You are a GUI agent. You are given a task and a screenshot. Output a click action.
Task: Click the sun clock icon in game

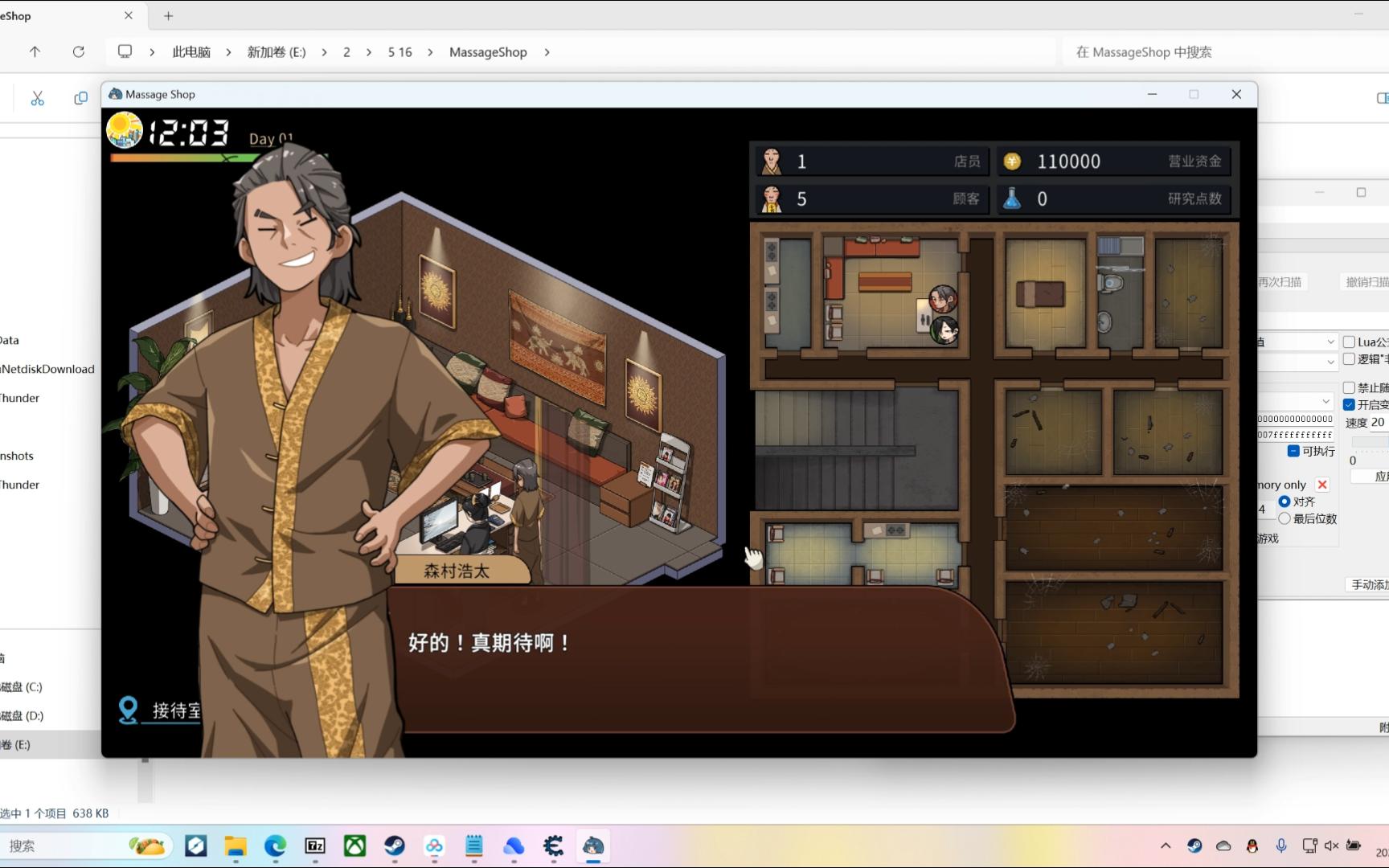point(125,130)
